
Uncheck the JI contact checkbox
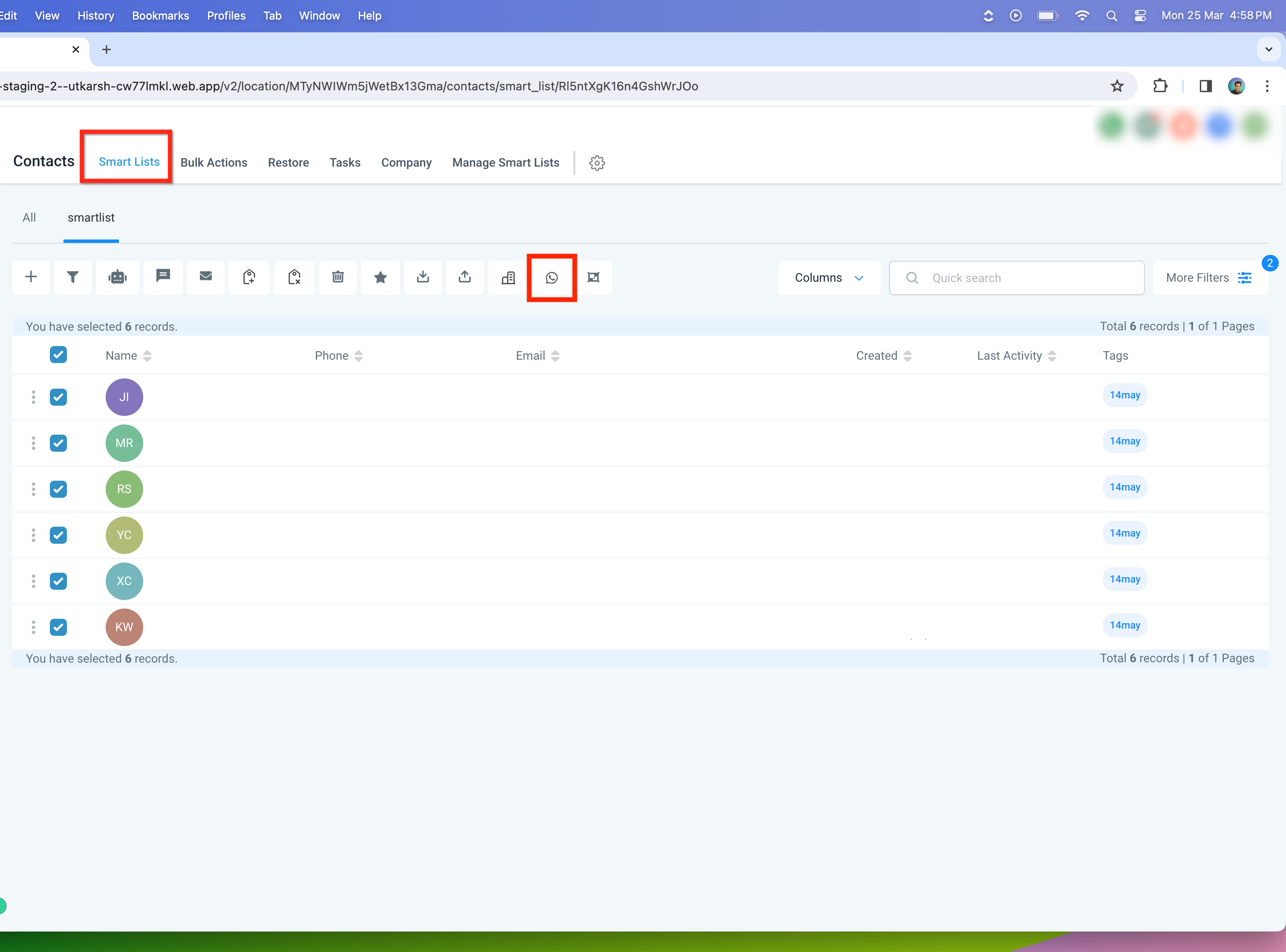58,397
